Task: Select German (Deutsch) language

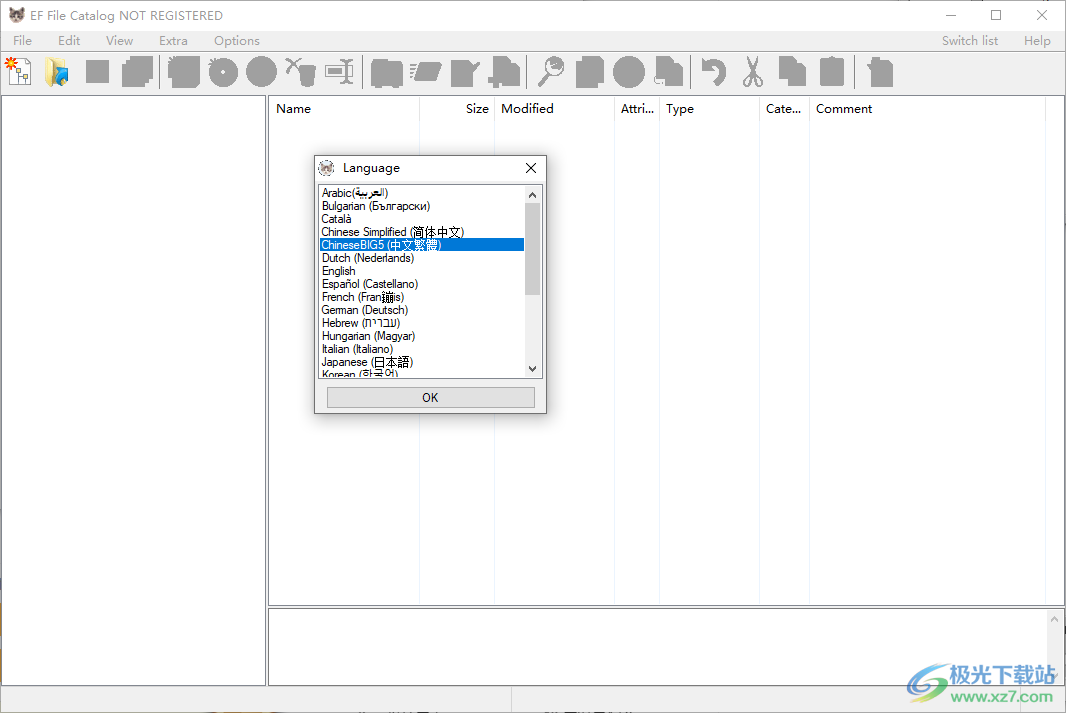Action: [422, 310]
